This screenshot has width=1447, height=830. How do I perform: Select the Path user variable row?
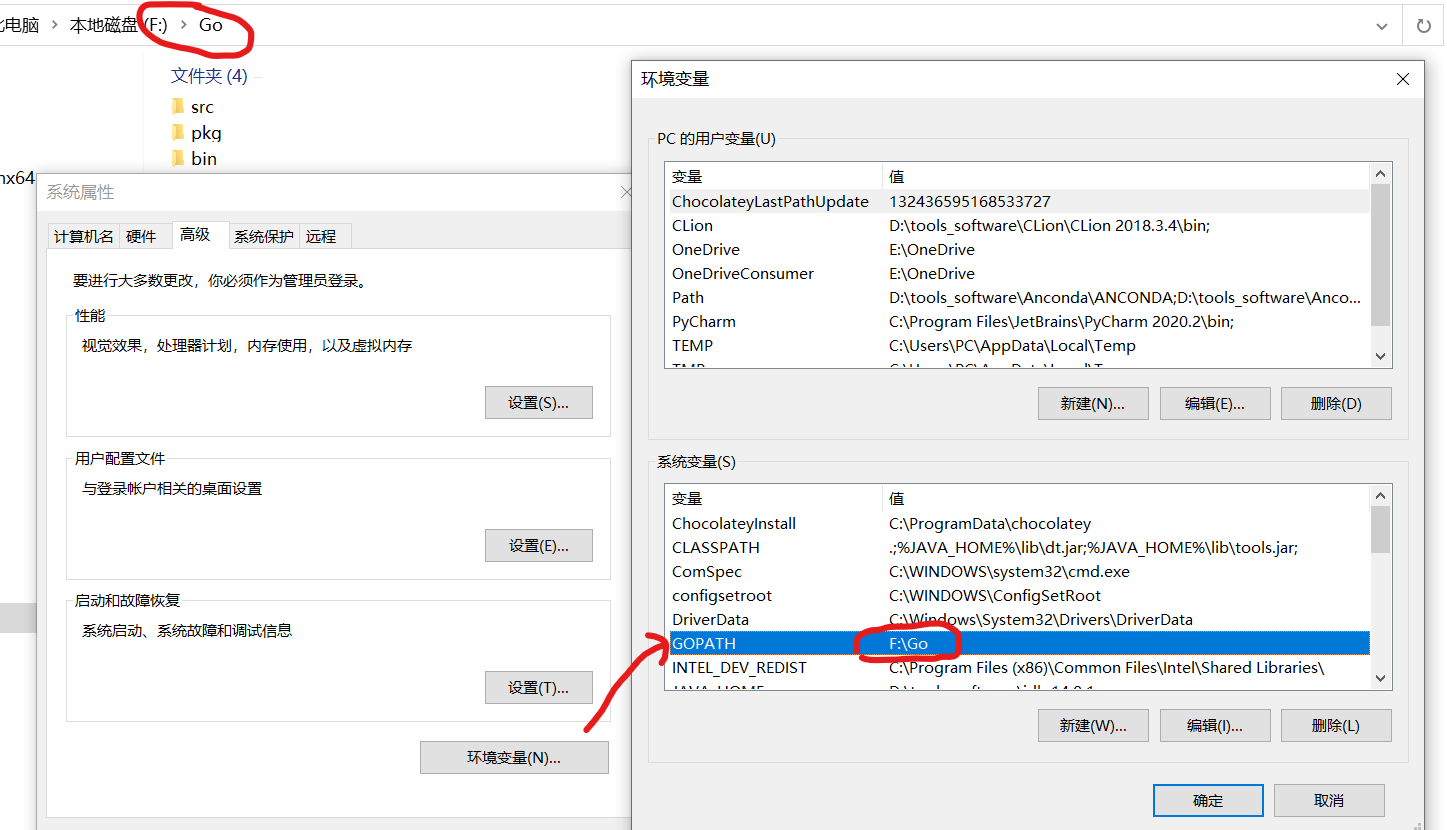pyautogui.click(x=1018, y=298)
